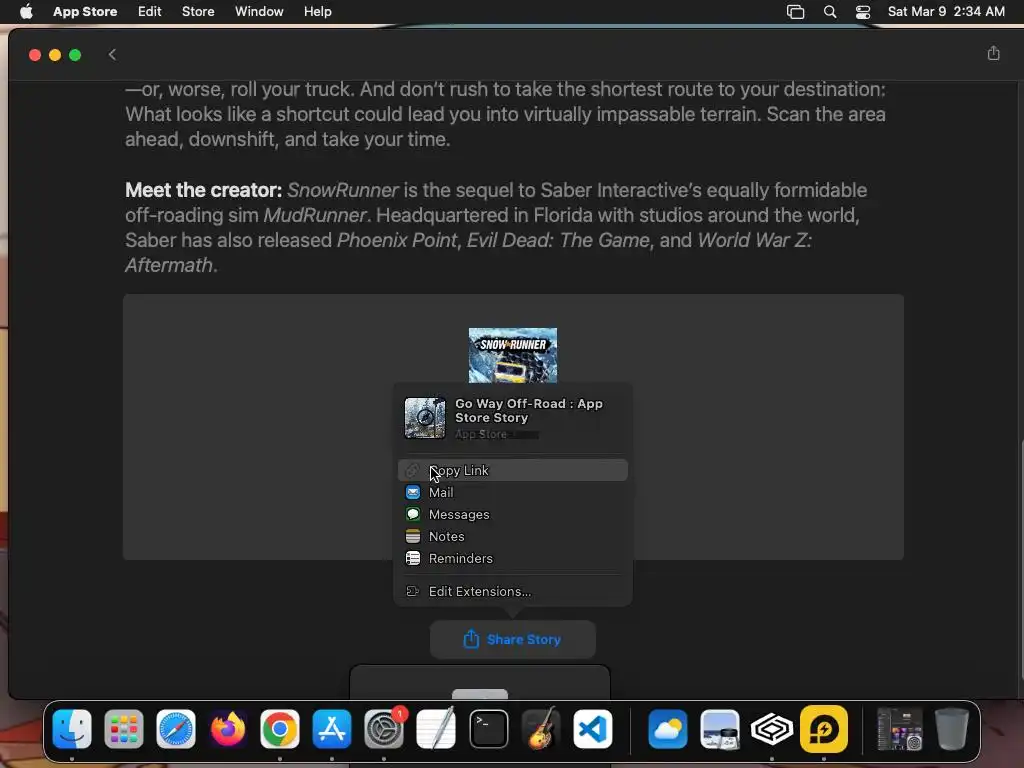Click the window scrollbar on right edge
1024x768 pixels.
pos(1021,562)
